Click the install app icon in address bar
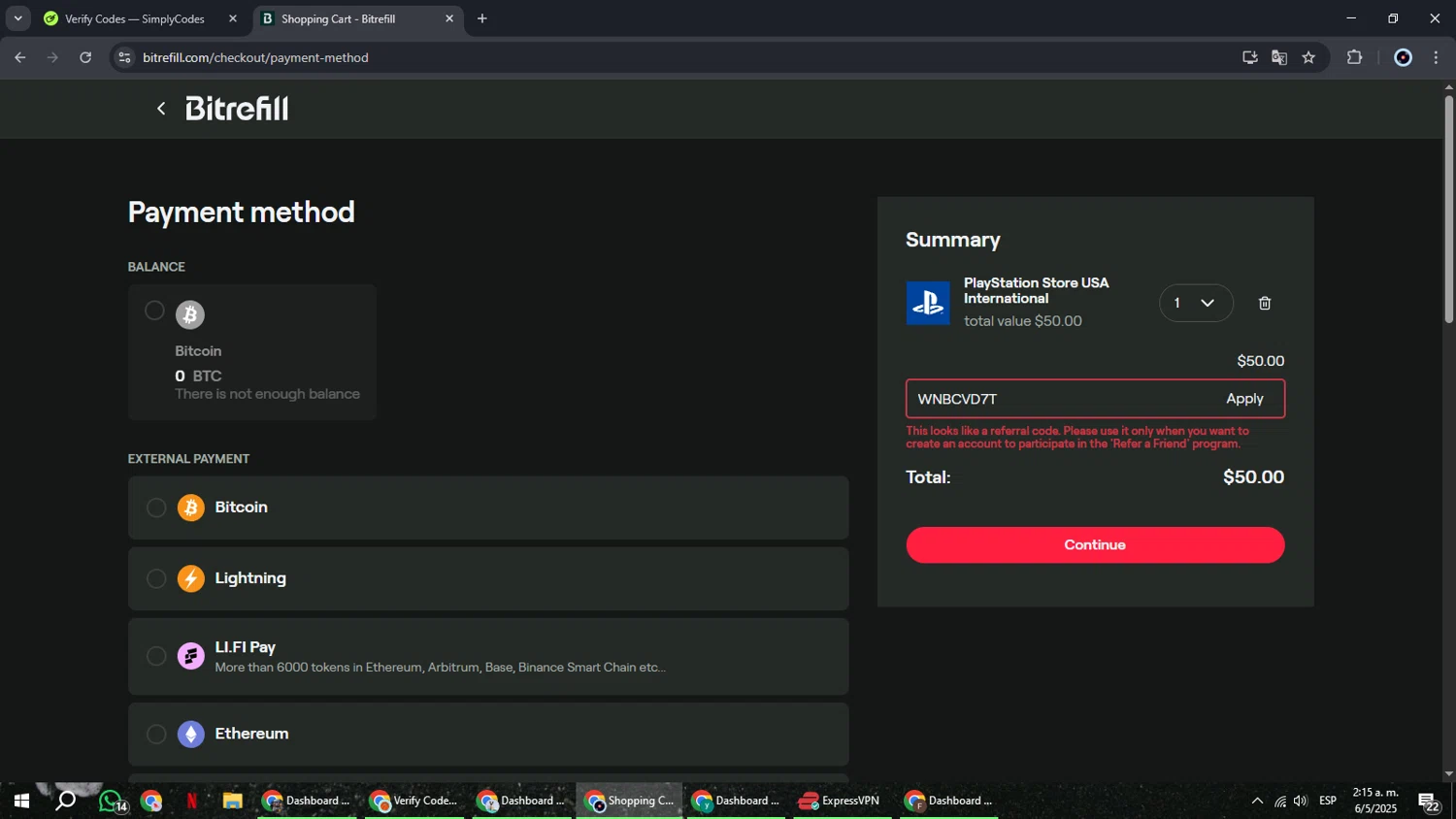This screenshot has height=819, width=1456. click(x=1250, y=57)
